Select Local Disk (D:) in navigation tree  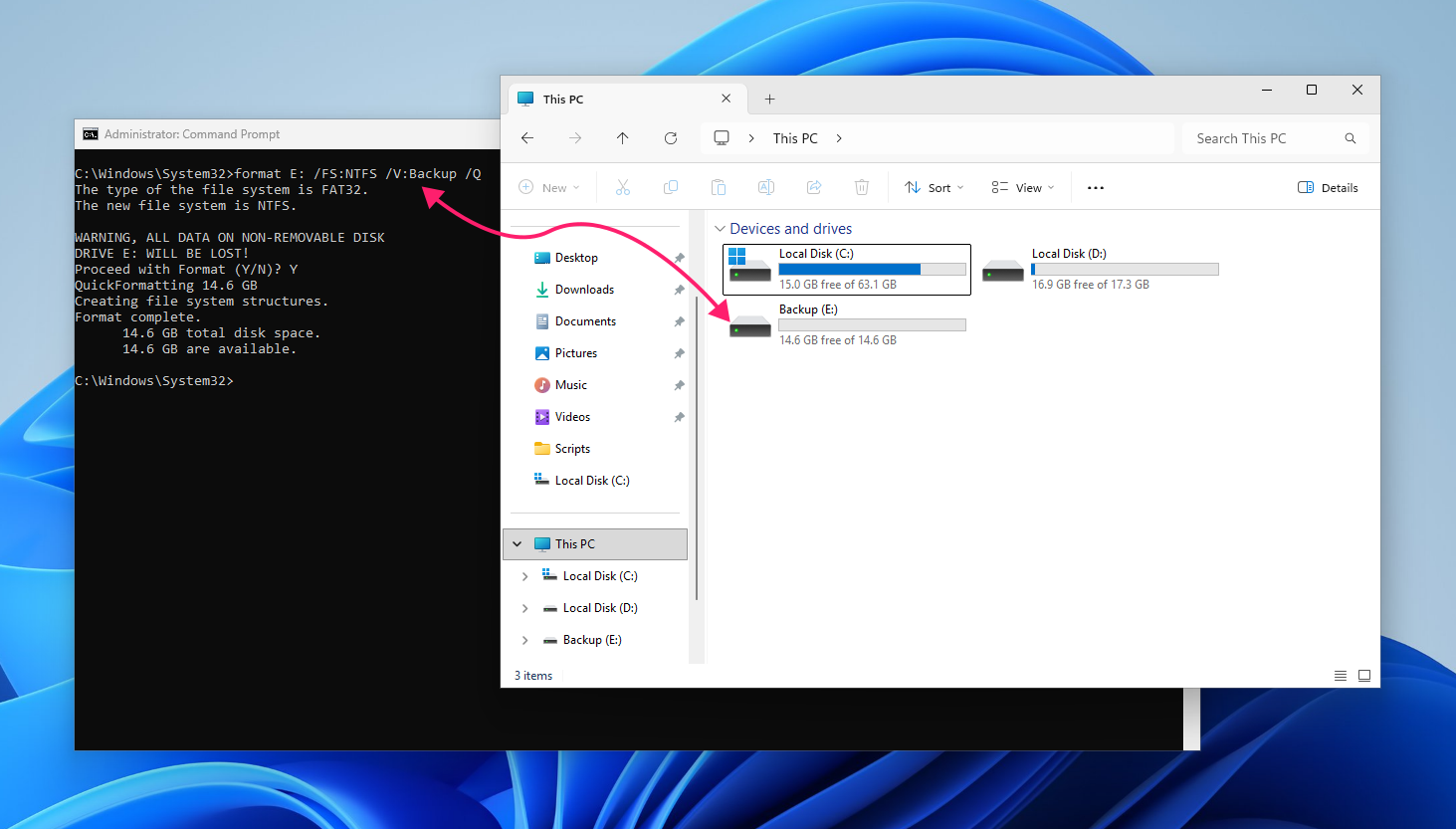point(600,608)
